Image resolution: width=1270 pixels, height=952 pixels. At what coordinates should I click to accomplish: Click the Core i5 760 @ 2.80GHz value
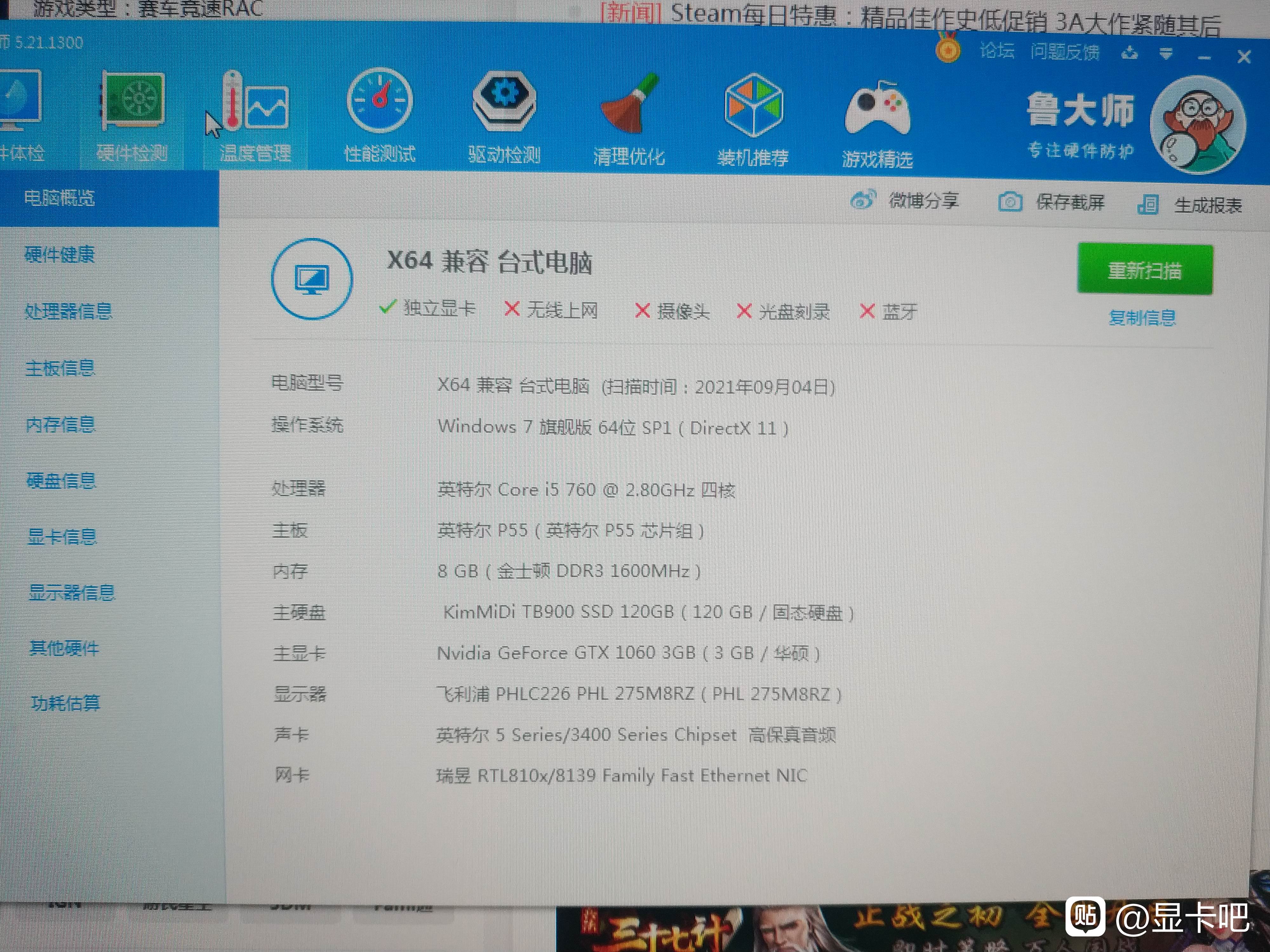586,489
